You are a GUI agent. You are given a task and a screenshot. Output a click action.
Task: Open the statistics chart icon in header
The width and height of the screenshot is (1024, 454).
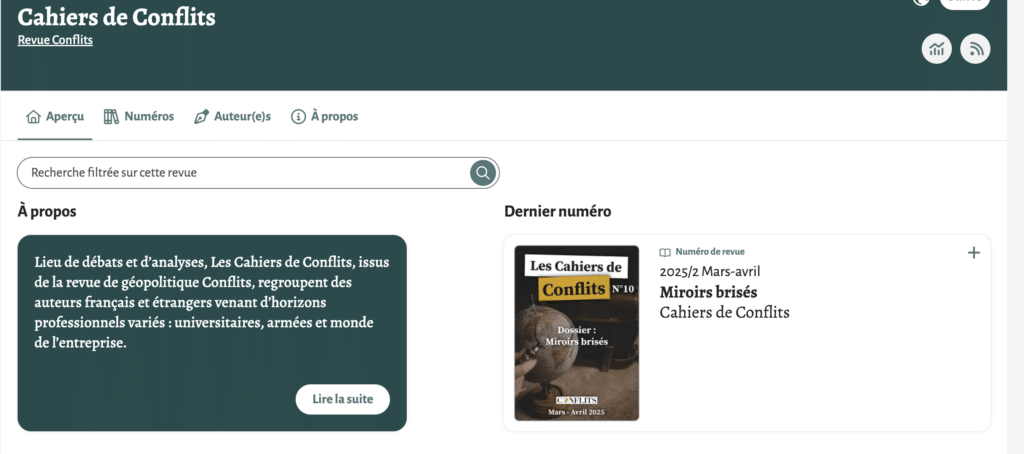click(x=936, y=49)
